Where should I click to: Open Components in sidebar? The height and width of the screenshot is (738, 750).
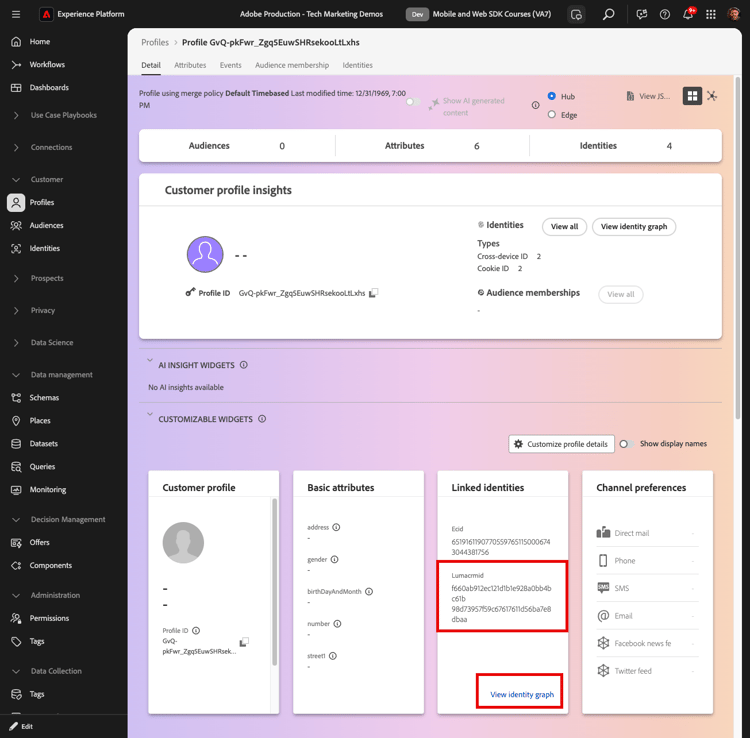click(50, 565)
